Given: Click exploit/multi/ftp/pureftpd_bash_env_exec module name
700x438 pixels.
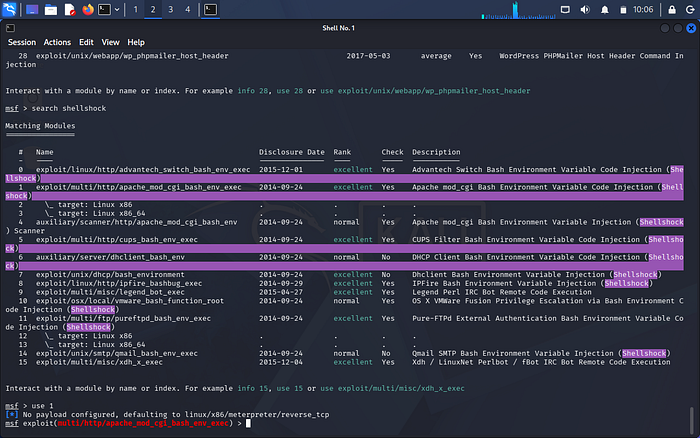Looking at the screenshot, I should coord(123,318).
